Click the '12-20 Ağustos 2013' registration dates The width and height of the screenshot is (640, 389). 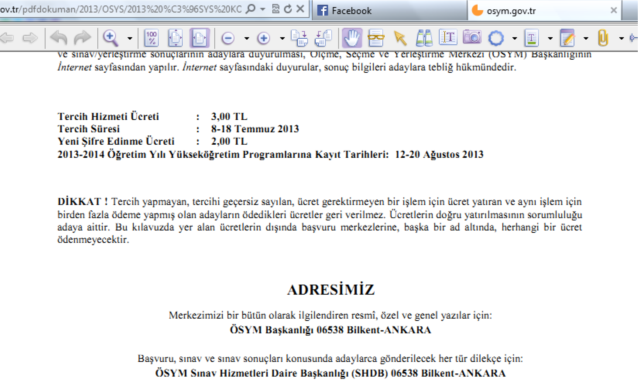439,155
